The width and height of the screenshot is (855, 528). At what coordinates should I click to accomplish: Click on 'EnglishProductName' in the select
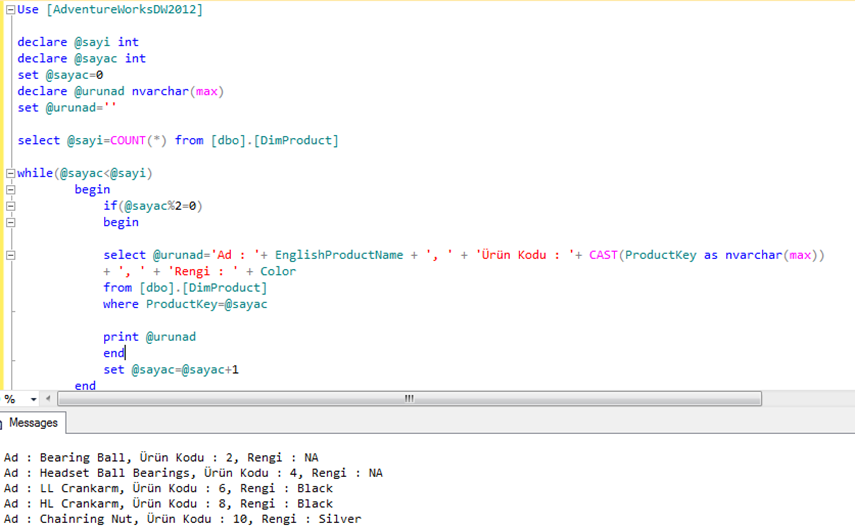(x=339, y=255)
